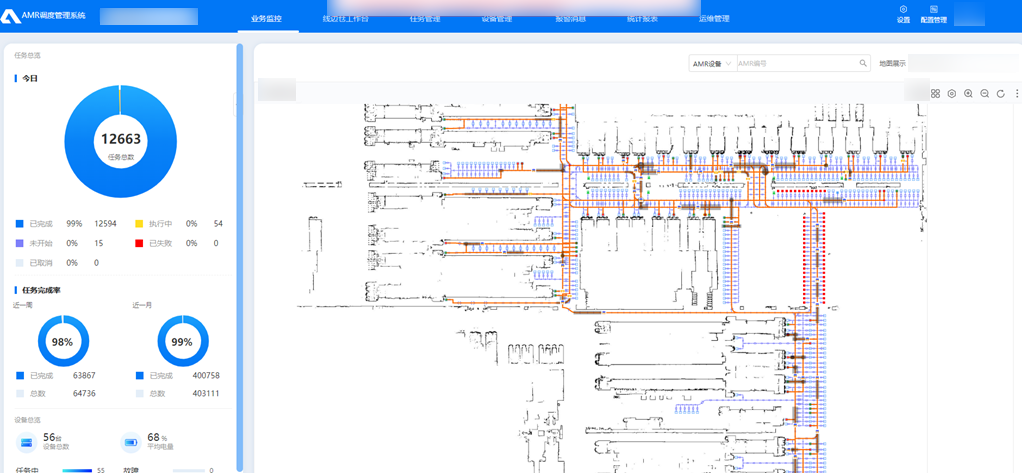Refresh the map view

1000,94
